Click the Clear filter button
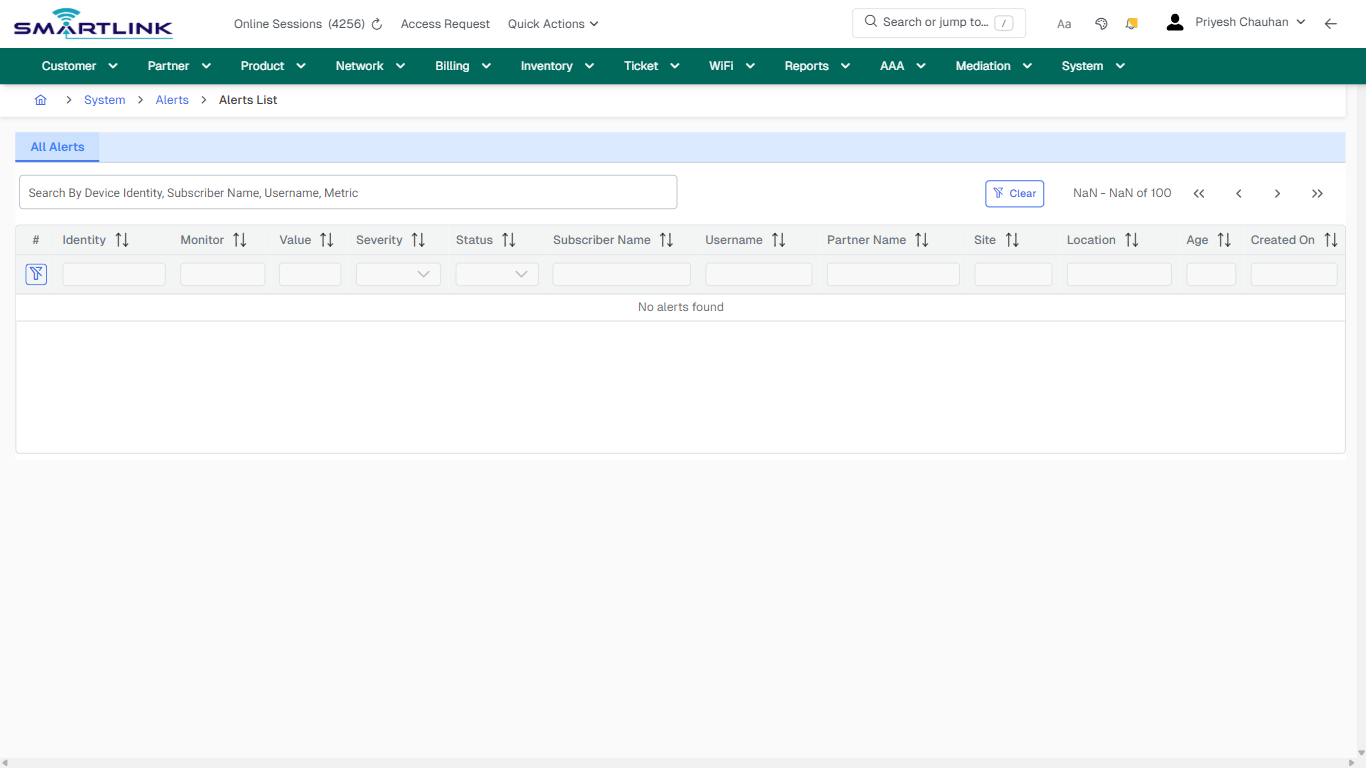 click(x=1014, y=193)
